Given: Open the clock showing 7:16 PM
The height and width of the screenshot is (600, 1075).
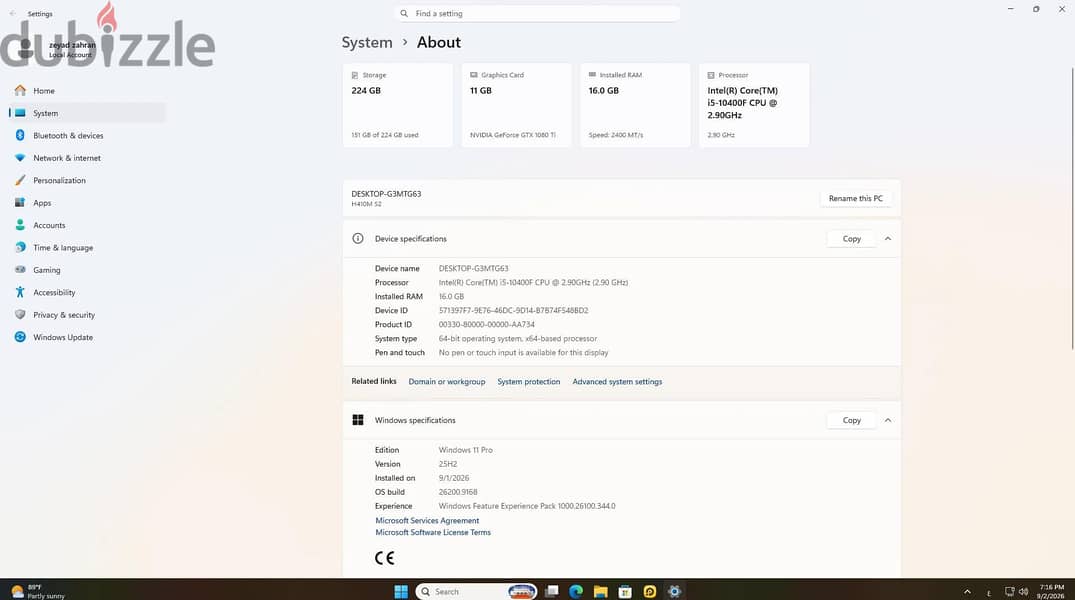Looking at the screenshot, I should click(x=1051, y=591).
